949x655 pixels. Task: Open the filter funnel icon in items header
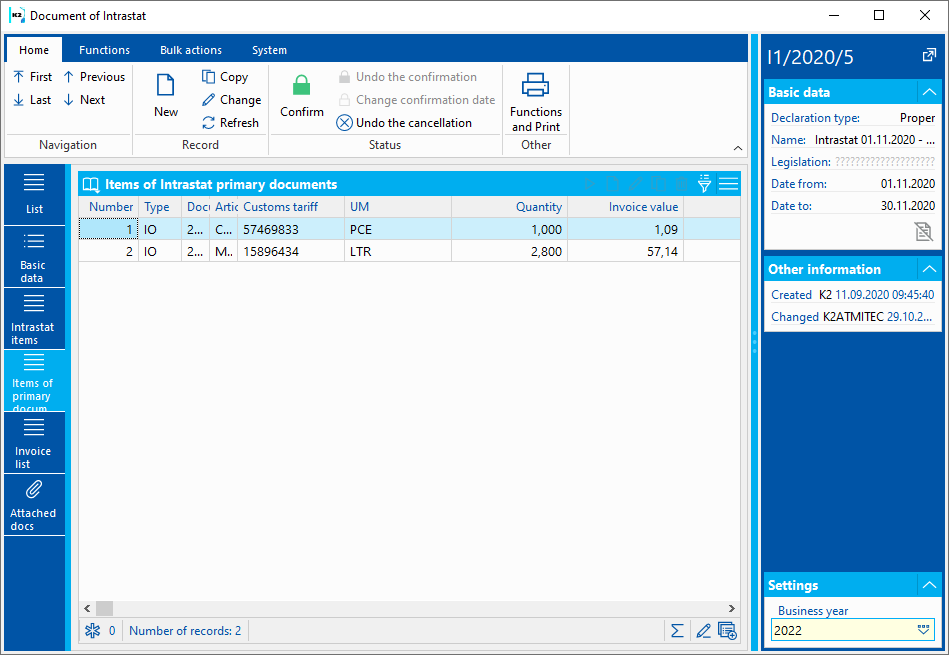click(704, 184)
